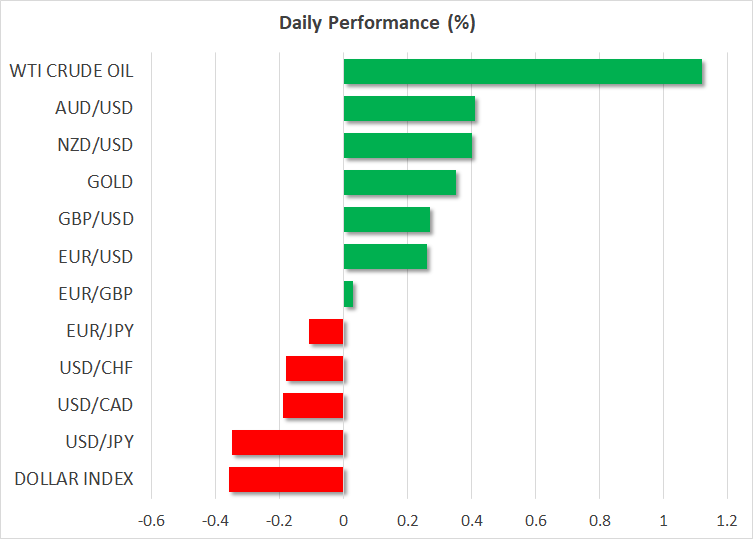Click the NZD/USD bar

click(407, 145)
